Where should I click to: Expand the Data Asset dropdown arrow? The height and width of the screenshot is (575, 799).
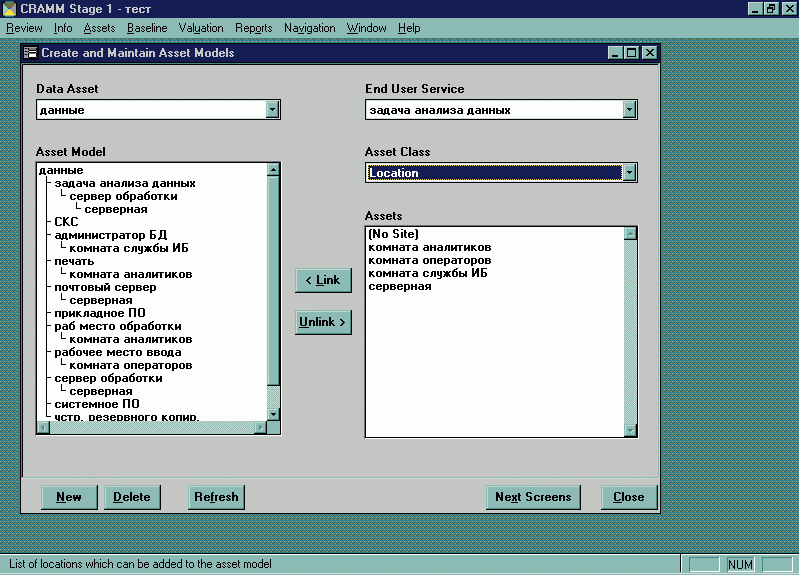pos(273,110)
